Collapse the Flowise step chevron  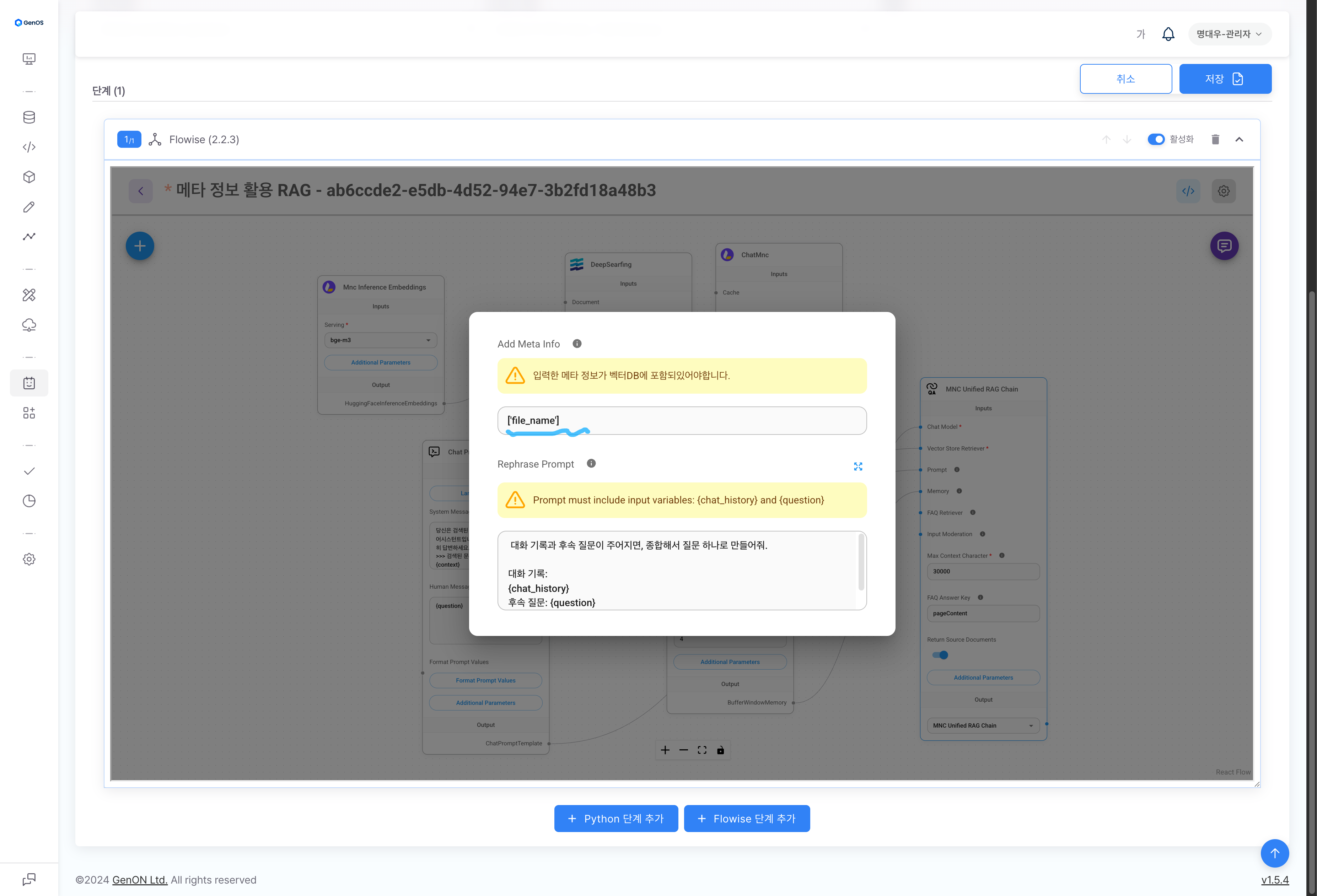(x=1239, y=139)
